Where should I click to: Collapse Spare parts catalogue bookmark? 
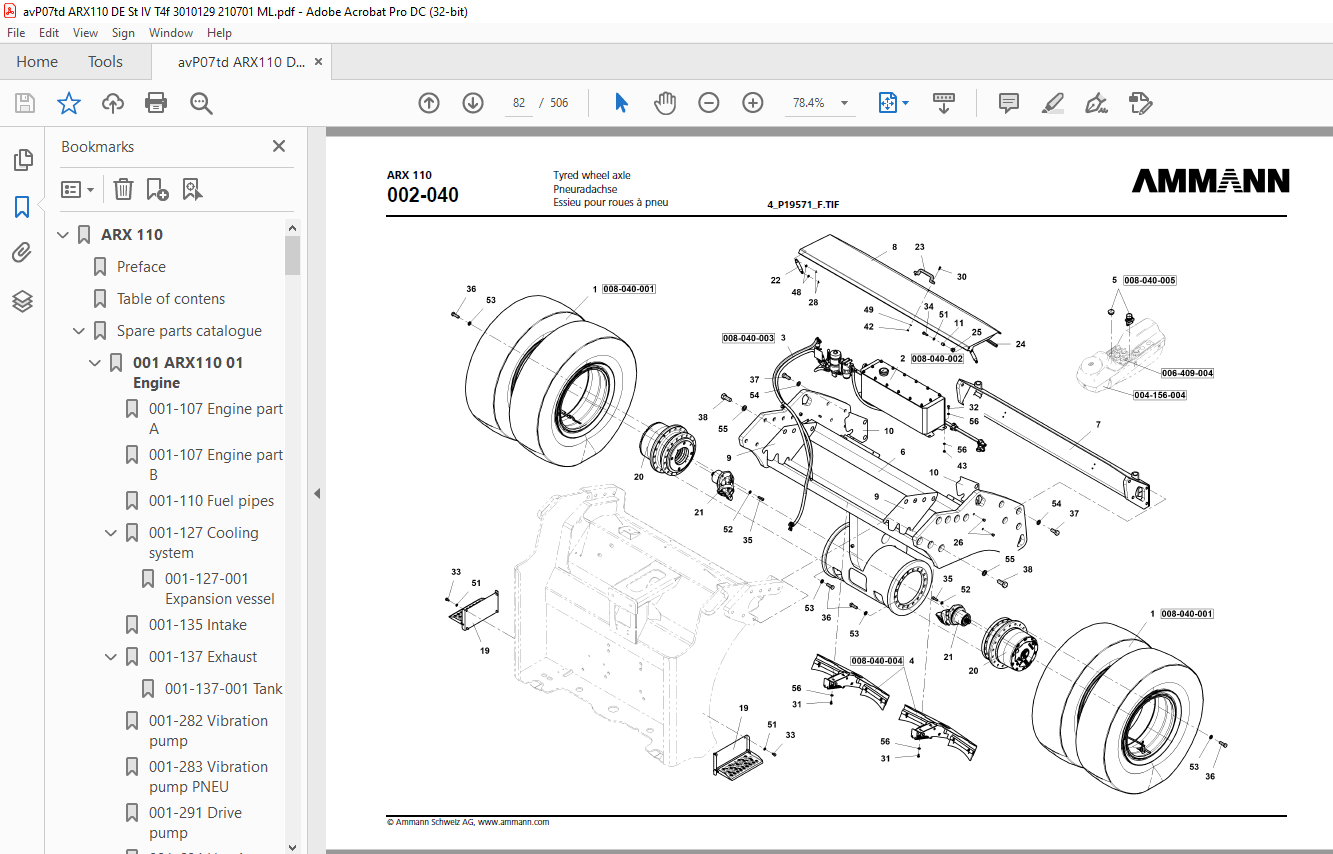coord(79,331)
